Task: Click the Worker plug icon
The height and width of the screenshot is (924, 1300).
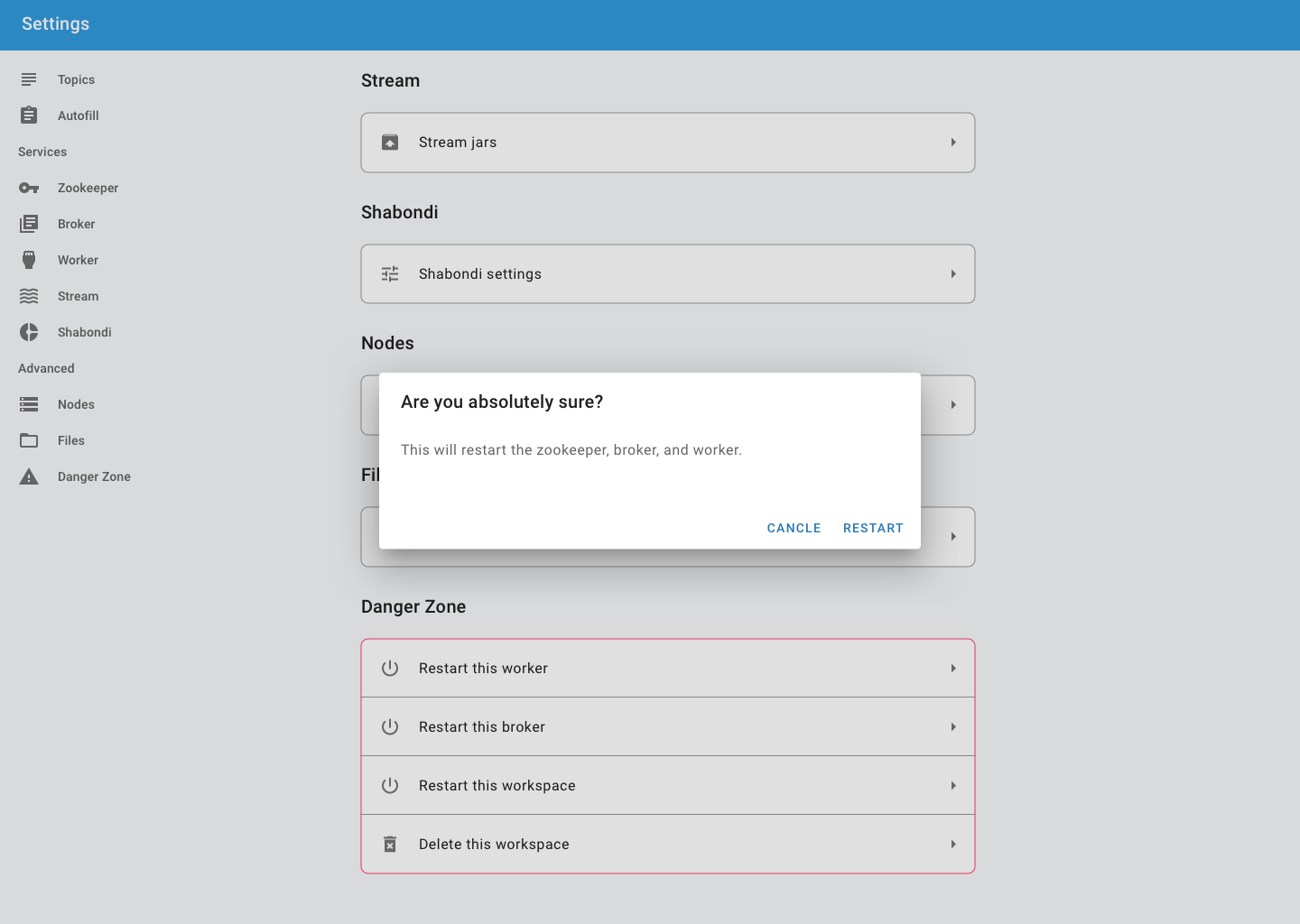Action: coord(29,260)
